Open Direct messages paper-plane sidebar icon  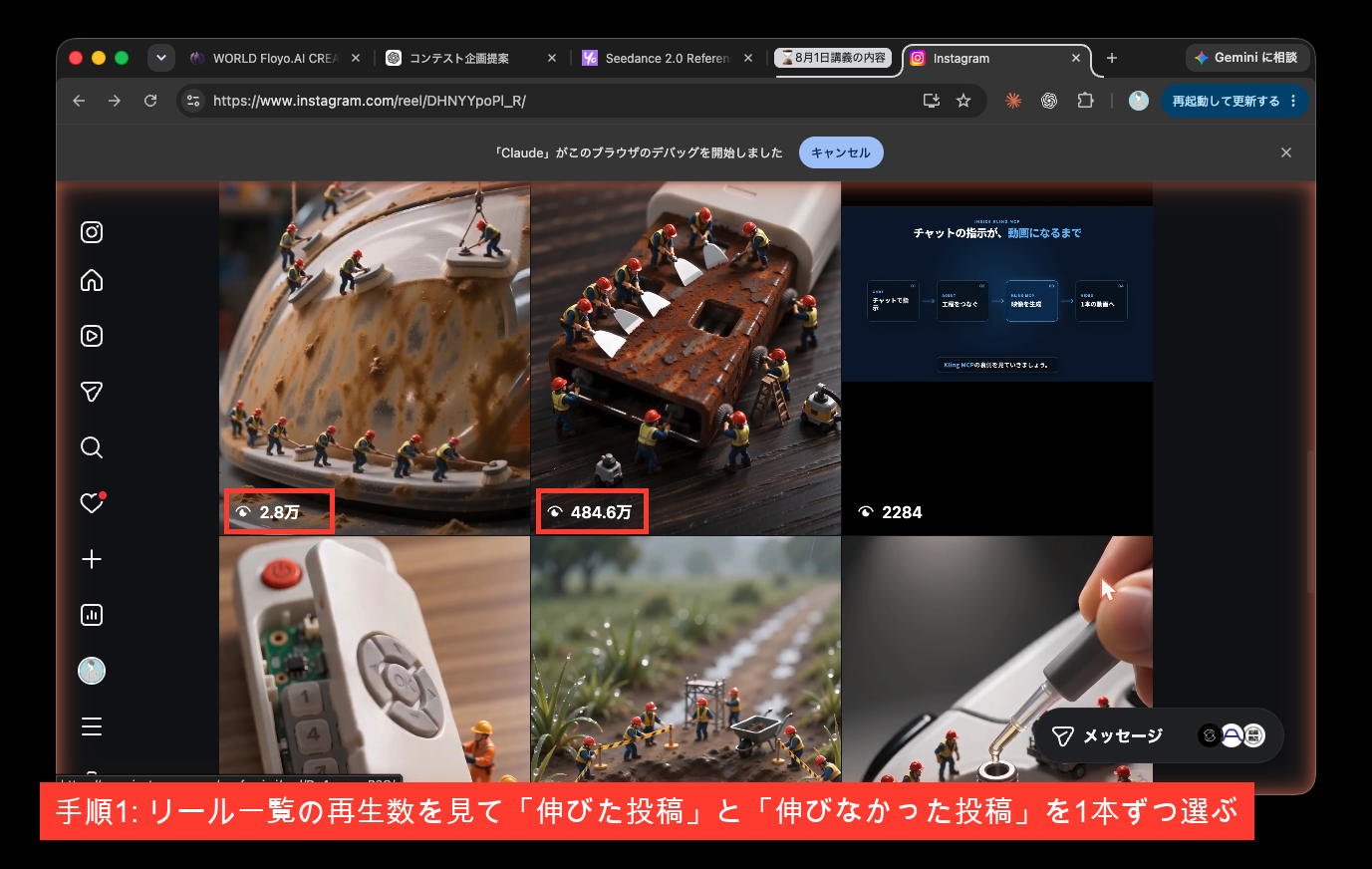pos(92,392)
